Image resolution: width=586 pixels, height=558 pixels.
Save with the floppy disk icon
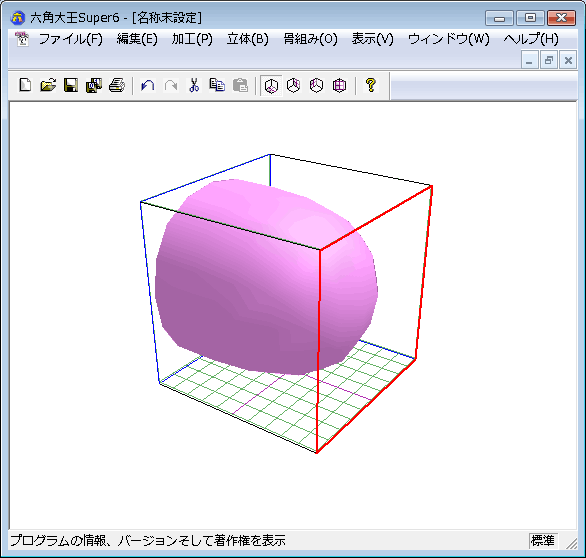pos(71,86)
